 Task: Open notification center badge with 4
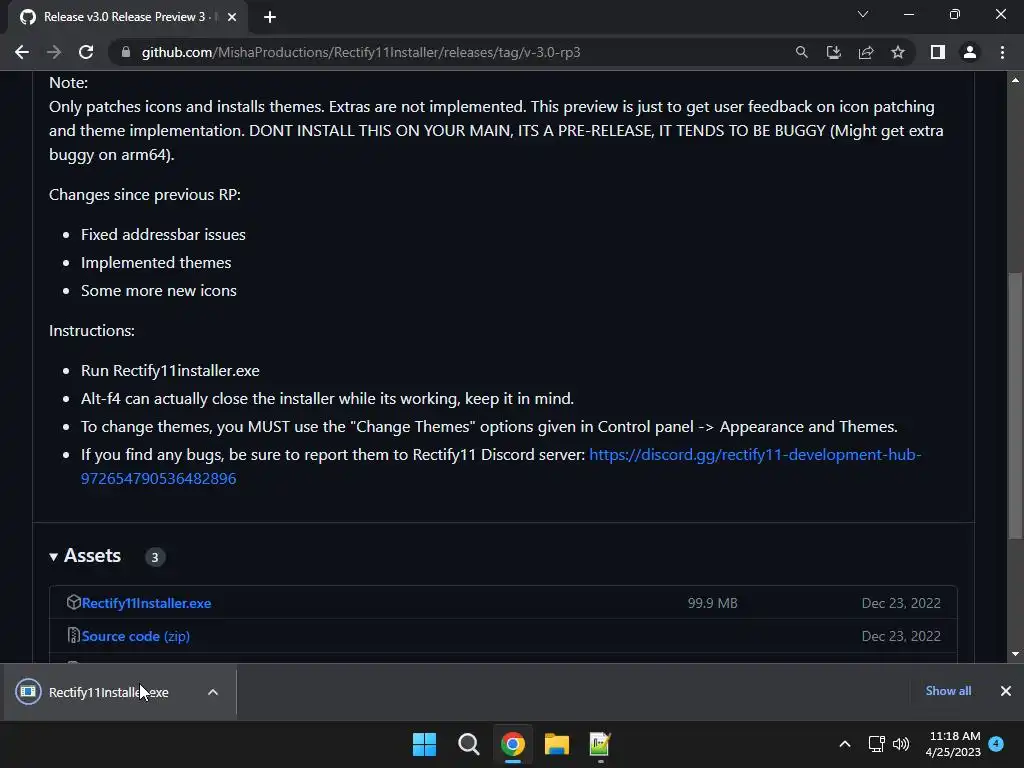pos(996,743)
